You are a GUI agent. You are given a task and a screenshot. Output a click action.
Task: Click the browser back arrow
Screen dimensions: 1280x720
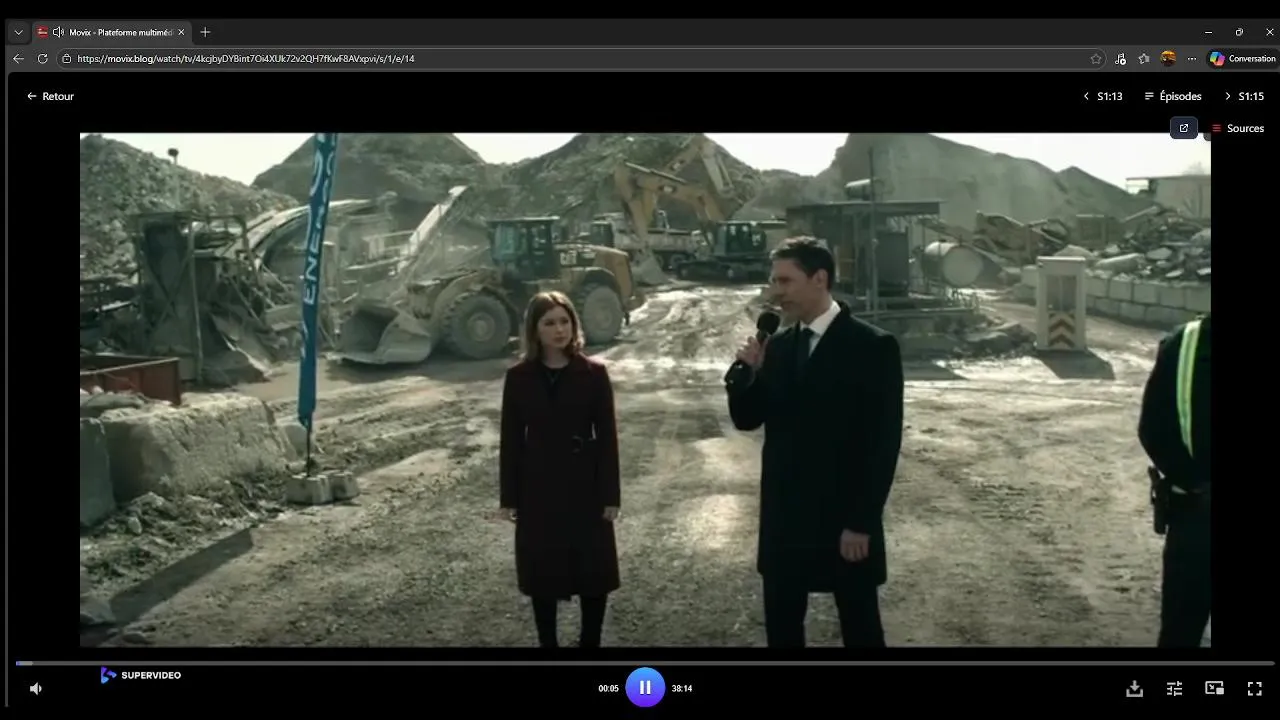(x=18, y=59)
